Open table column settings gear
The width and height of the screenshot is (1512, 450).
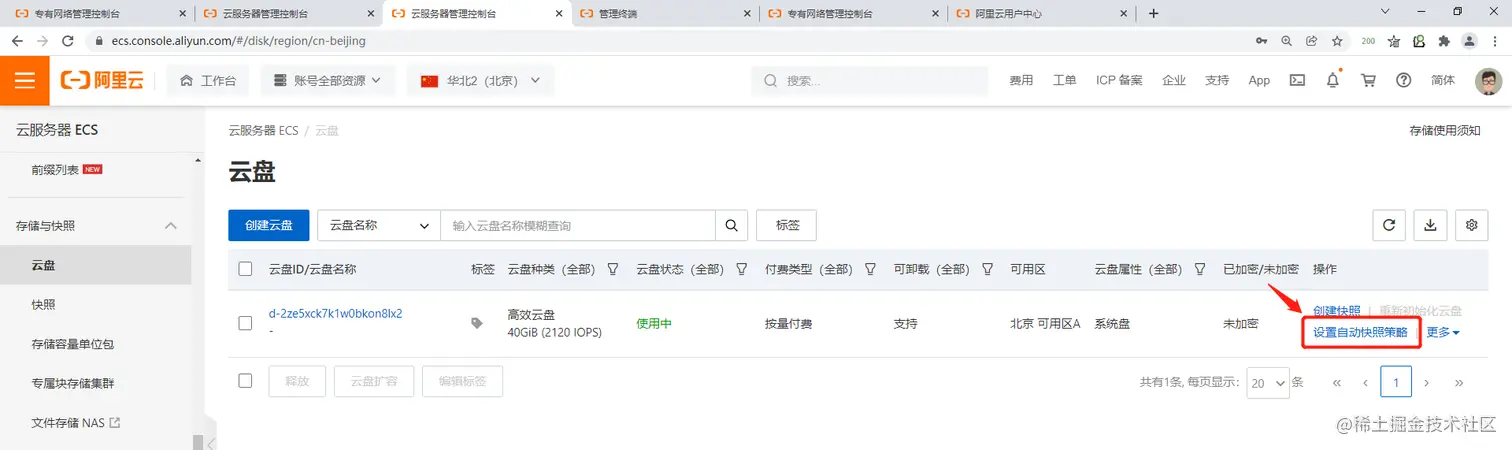coord(1471,225)
